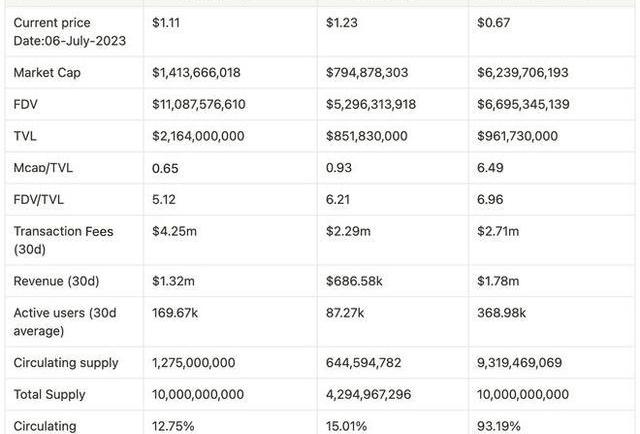Click the Market Cap row label

[48, 72]
